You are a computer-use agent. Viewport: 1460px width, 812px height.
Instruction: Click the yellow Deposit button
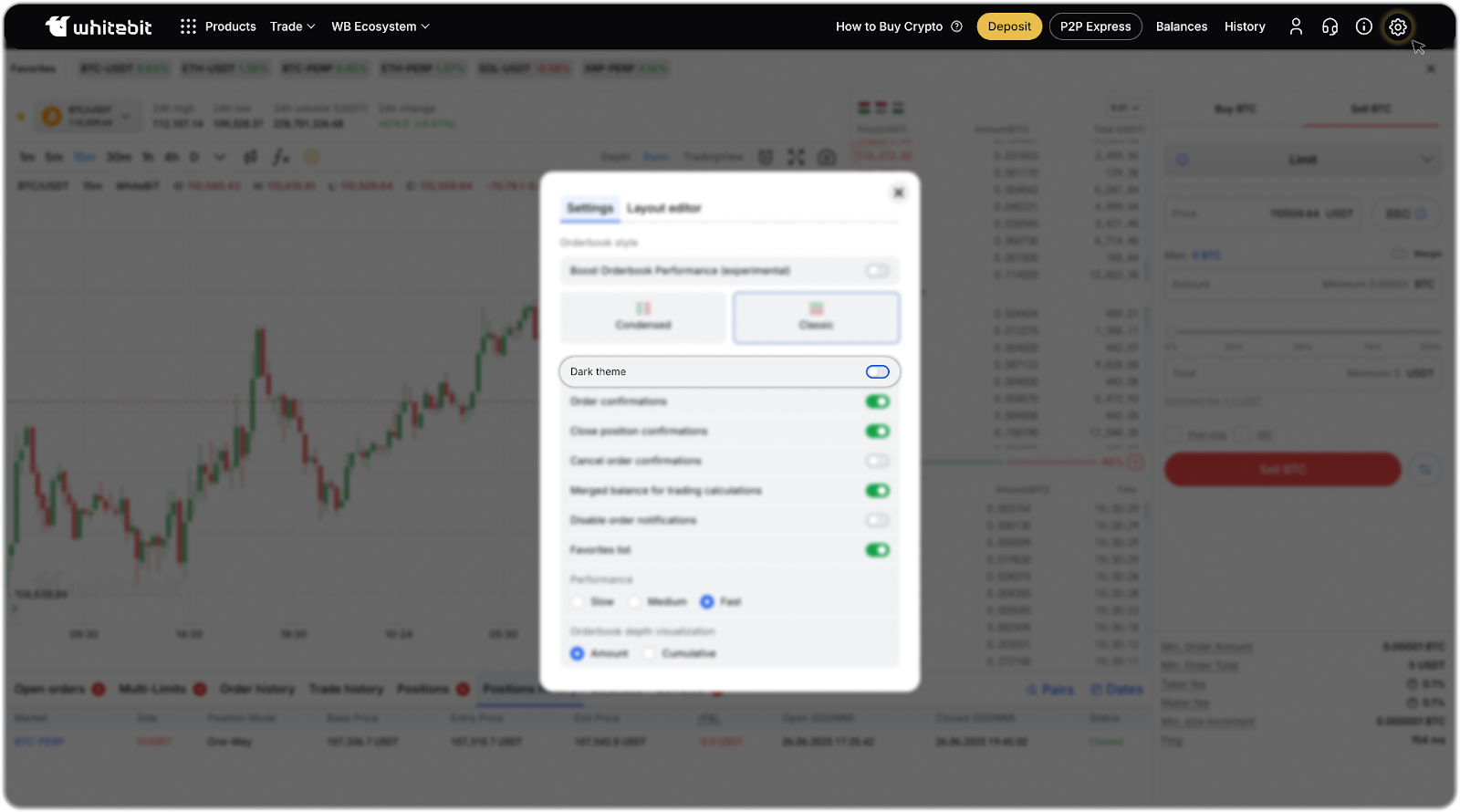(x=1009, y=26)
